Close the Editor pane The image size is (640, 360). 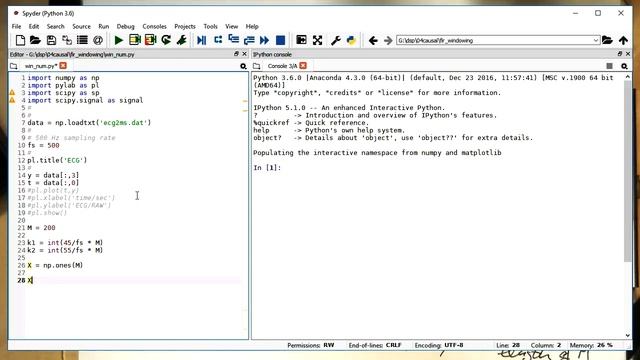pos(244,54)
